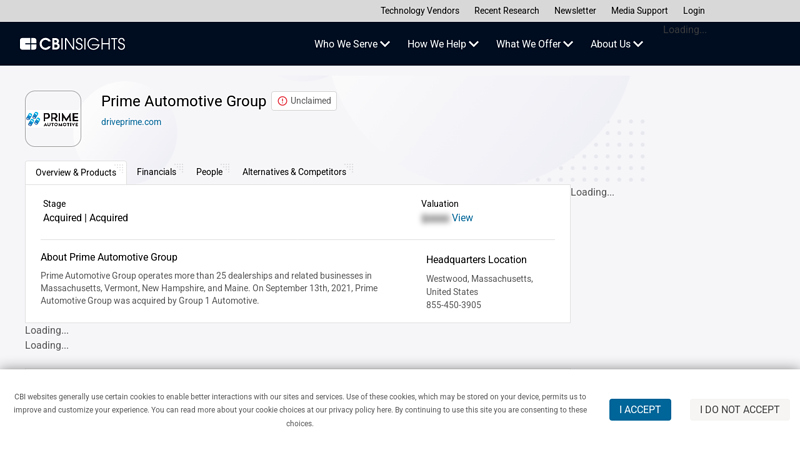Click the Valuation label

tap(439, 204)
